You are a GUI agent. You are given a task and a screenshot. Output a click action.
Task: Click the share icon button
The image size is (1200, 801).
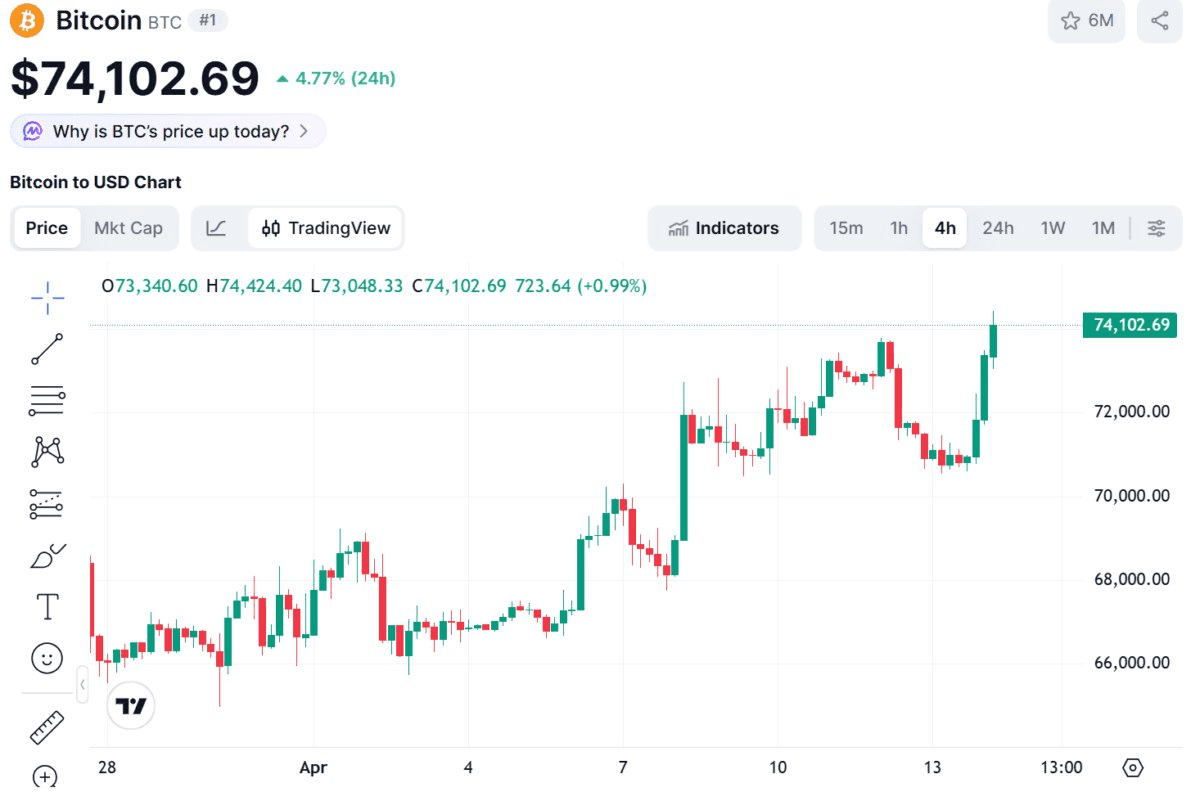pyautogui.click(x=1159, y=21)
